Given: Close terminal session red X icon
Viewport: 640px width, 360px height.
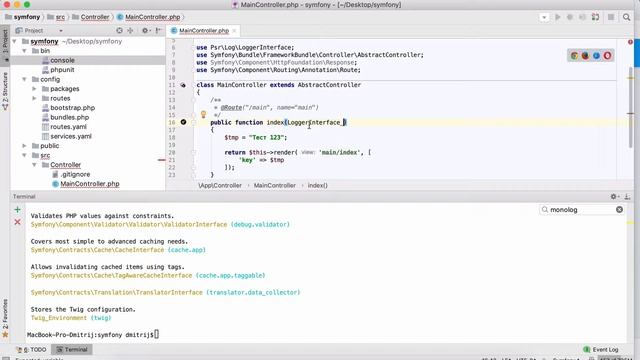Looking at the screenshot, I should 18,222.
